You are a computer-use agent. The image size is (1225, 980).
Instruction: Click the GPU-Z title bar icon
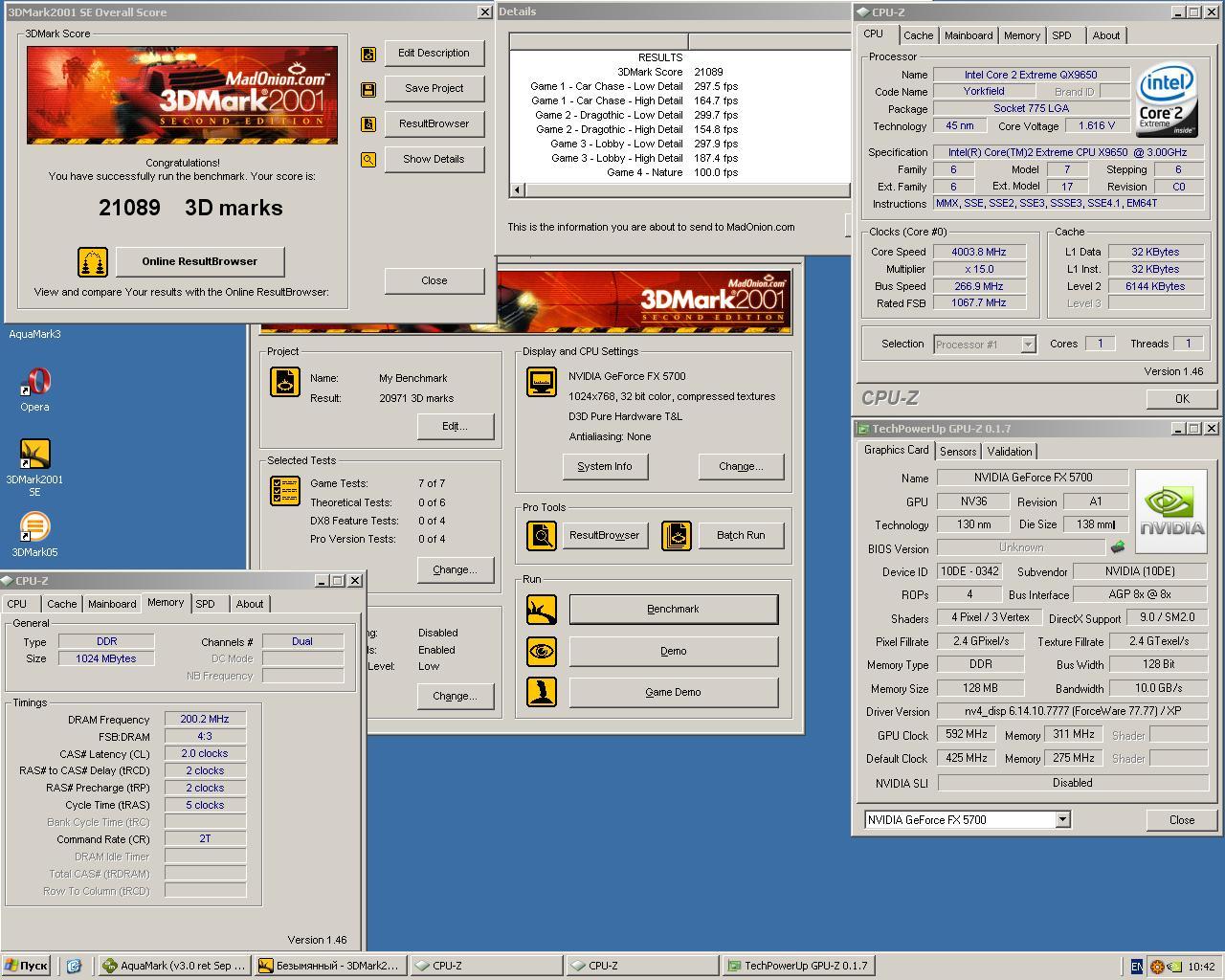pos(862,429)
